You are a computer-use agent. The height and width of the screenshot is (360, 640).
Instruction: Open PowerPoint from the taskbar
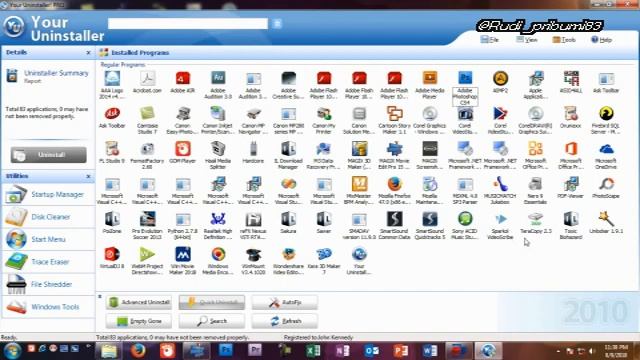coord(400,351)
